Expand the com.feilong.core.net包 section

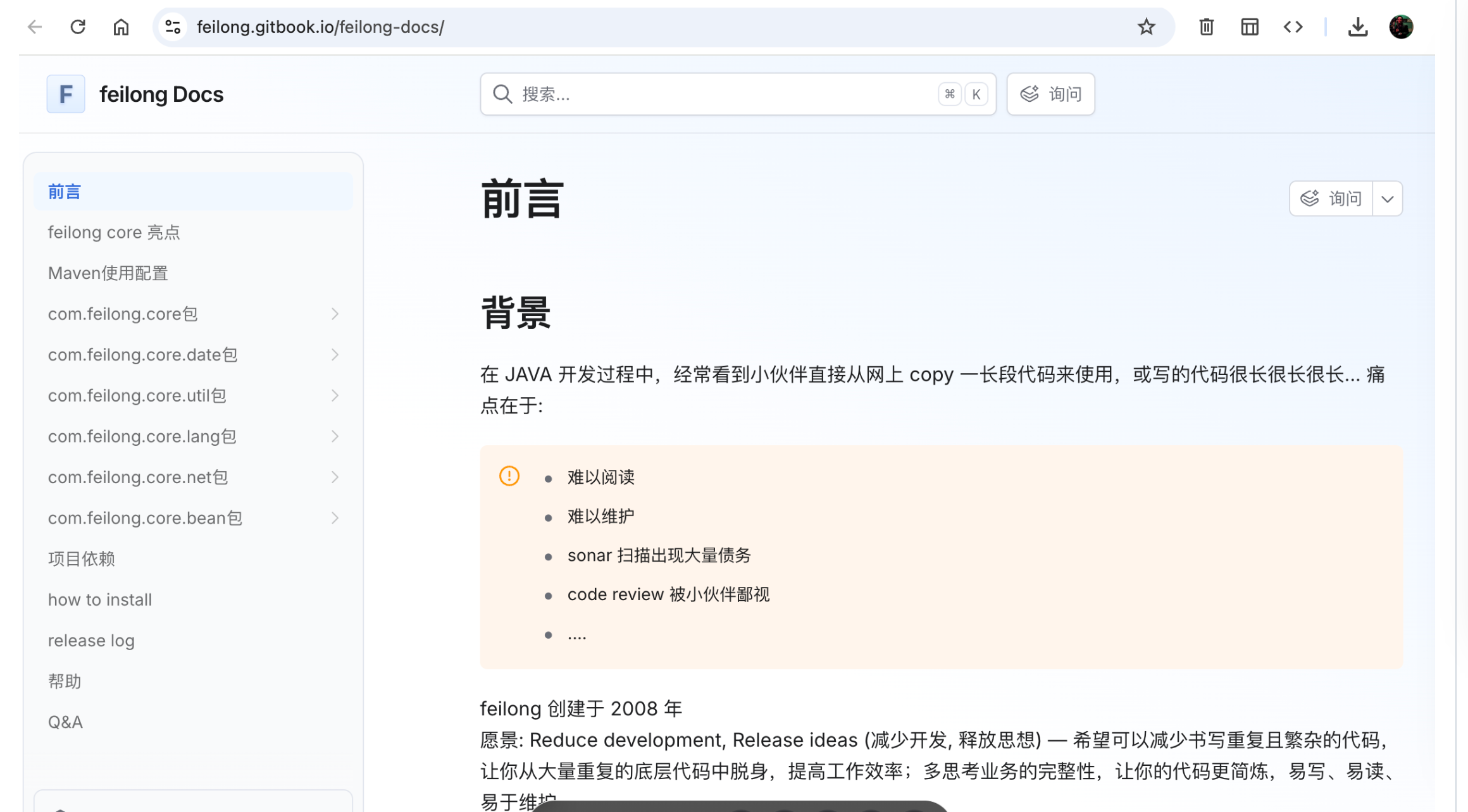click(x=335, y=477)
